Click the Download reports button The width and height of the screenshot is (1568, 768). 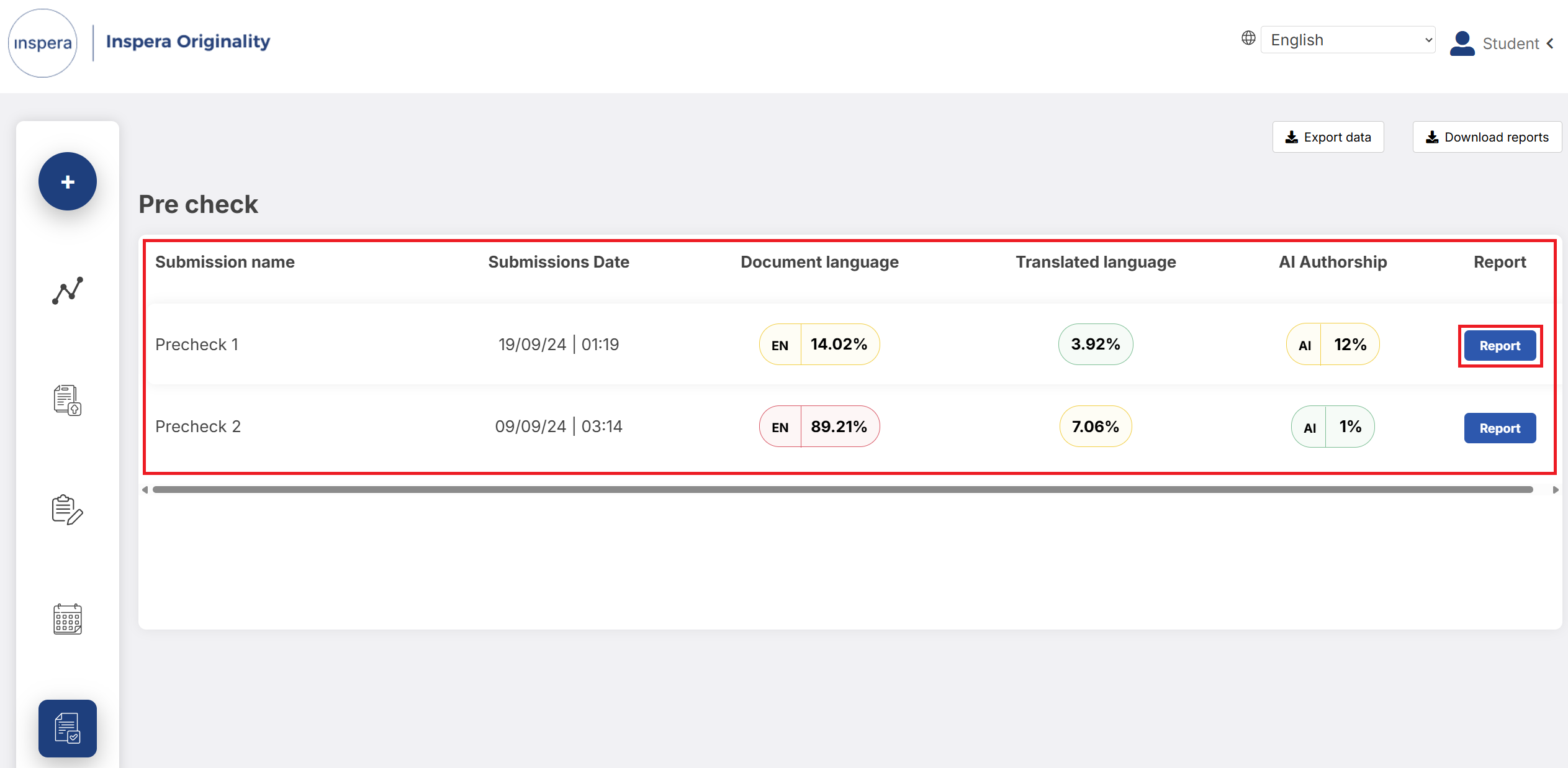click(x=1487, y=137)
